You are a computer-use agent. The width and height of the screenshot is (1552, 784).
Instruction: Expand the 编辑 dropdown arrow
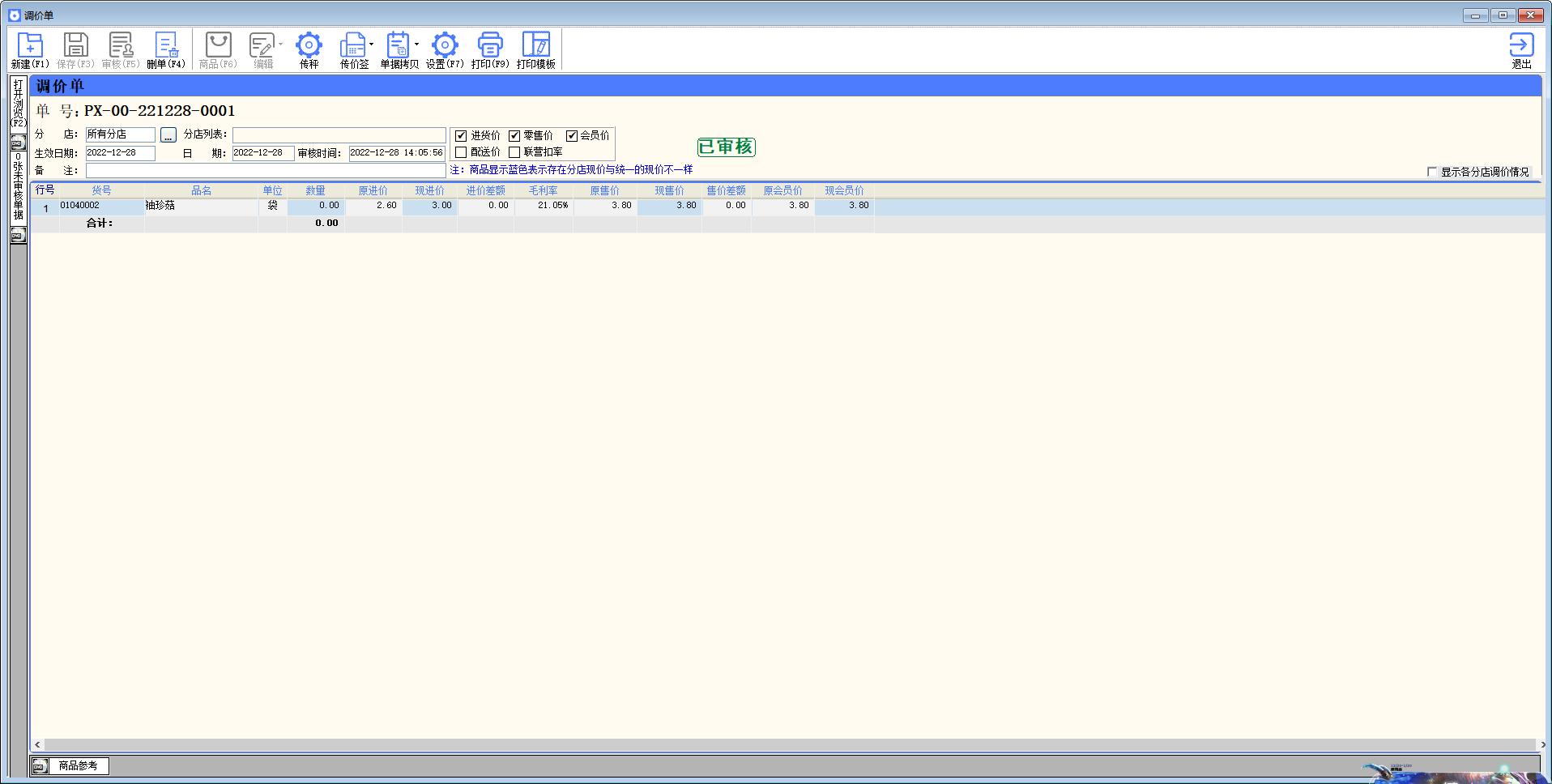coord(280,45)
